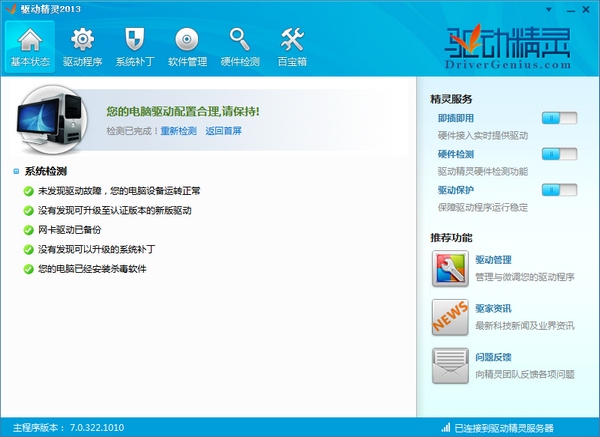
Task: Click green check beside 没有发现可以升级的系统补丁
Action: [x=29, y=249]
